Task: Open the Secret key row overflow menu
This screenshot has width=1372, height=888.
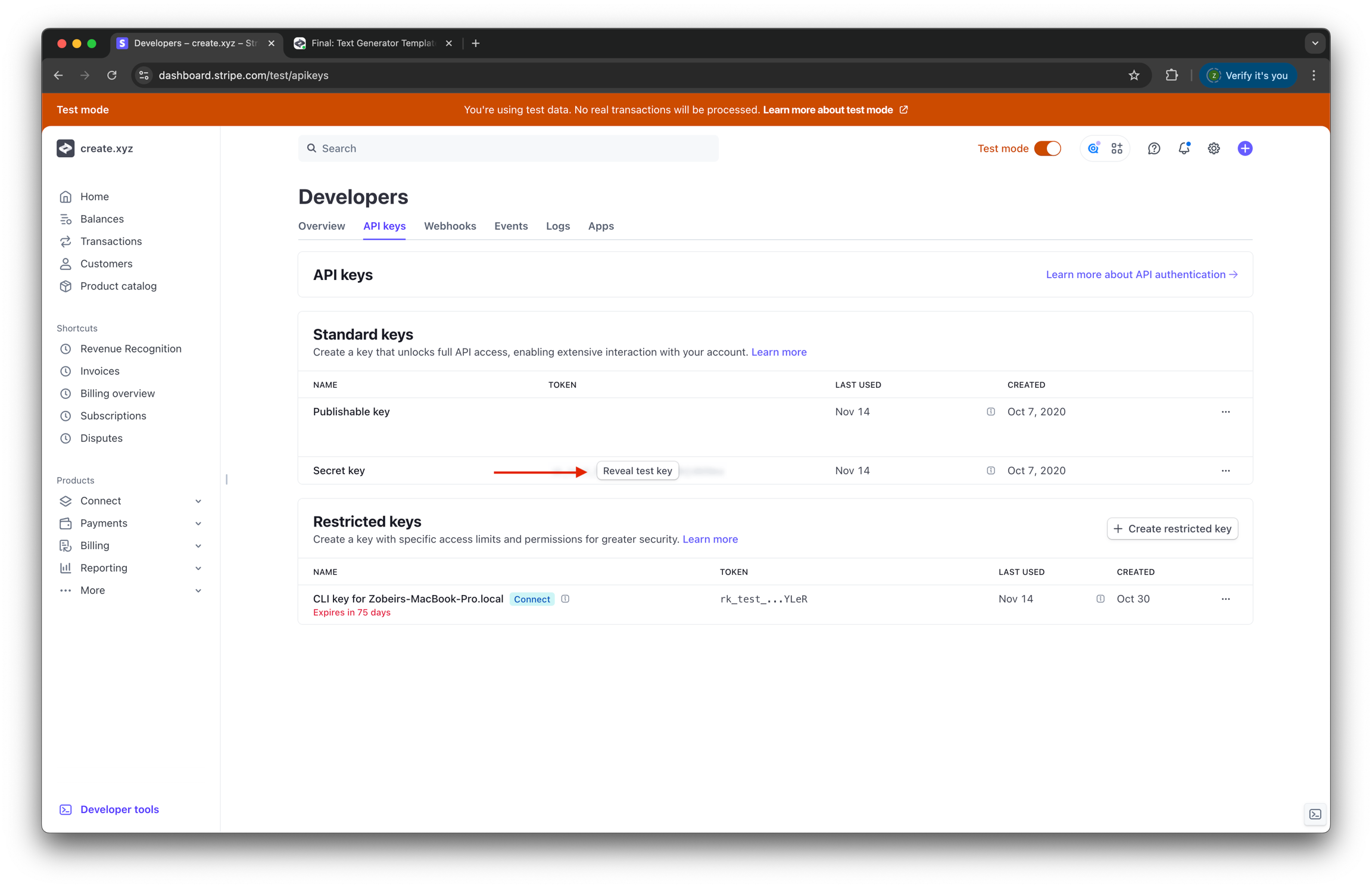Action: [x=1226, y=471]
